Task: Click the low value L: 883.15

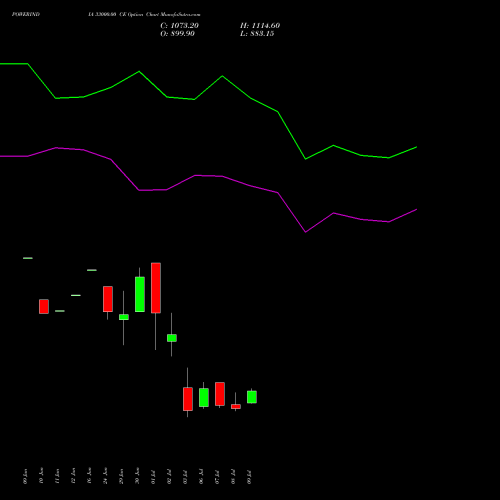Action: (257, 34)
